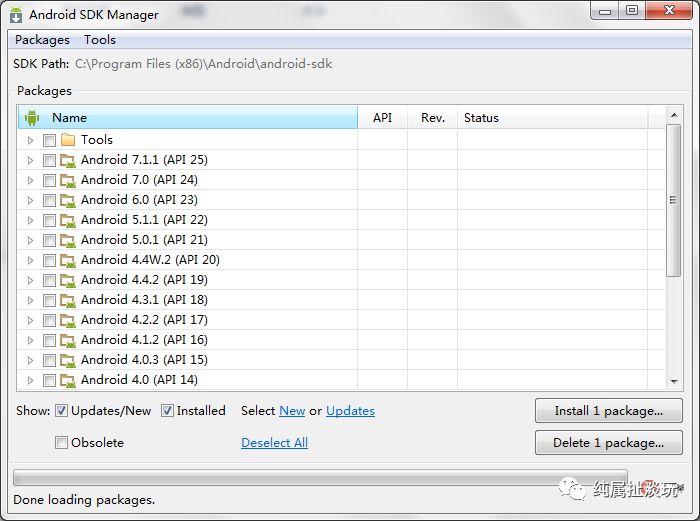Expand the Tools tree node
This screenshot has width=700, height=521.
click(x=30, y=140)
